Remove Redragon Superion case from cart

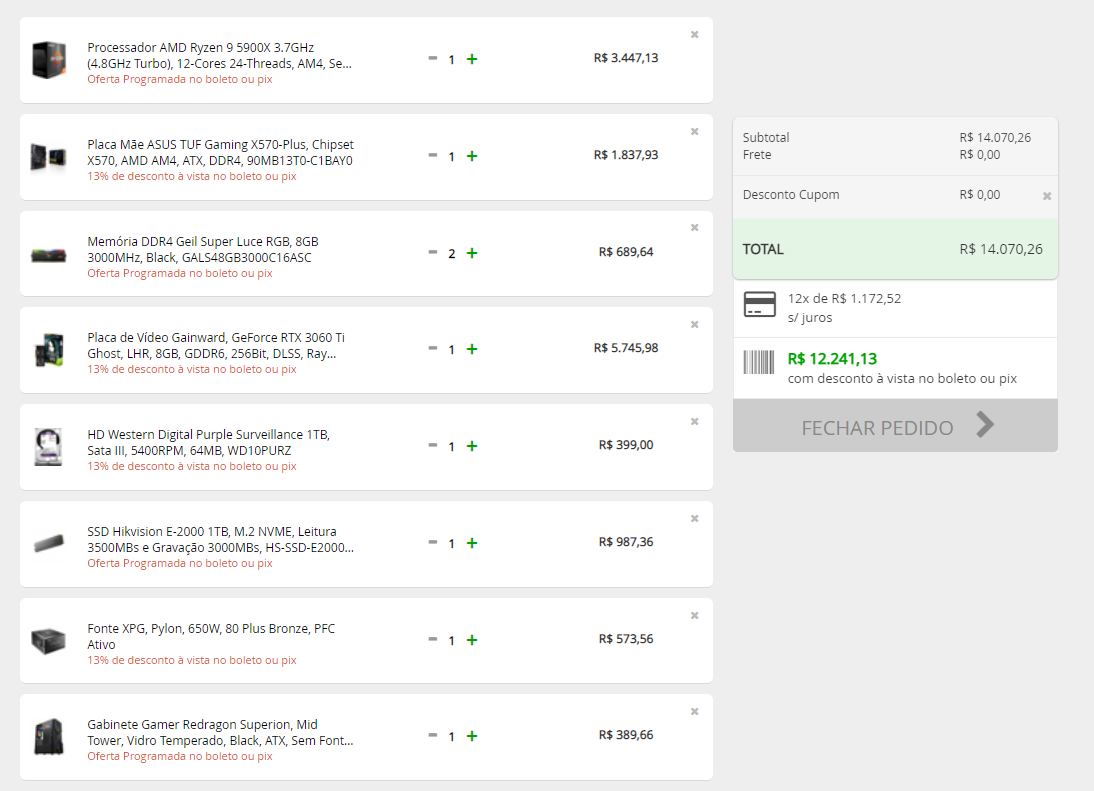coord(694,711)
